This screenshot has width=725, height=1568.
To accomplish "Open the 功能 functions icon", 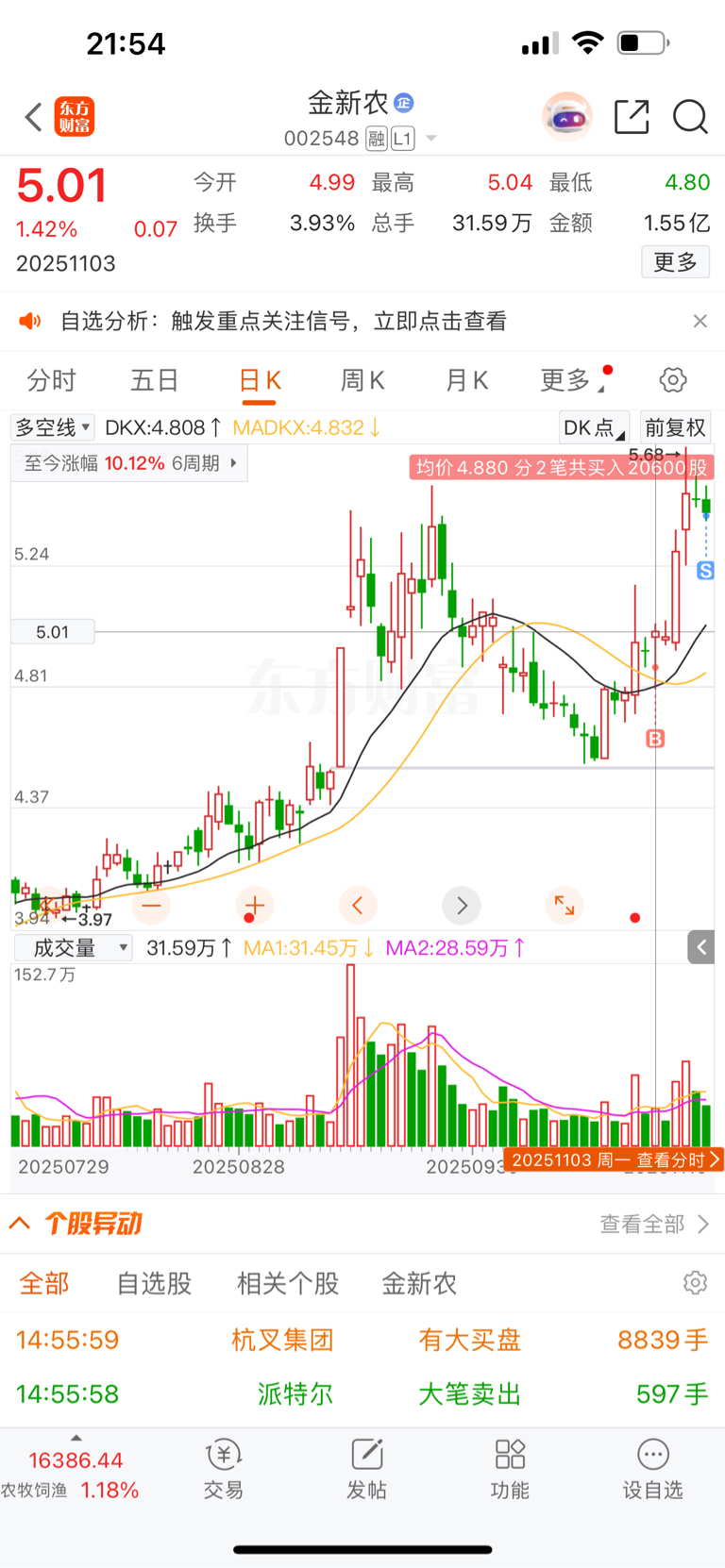I will [510, 1470].
